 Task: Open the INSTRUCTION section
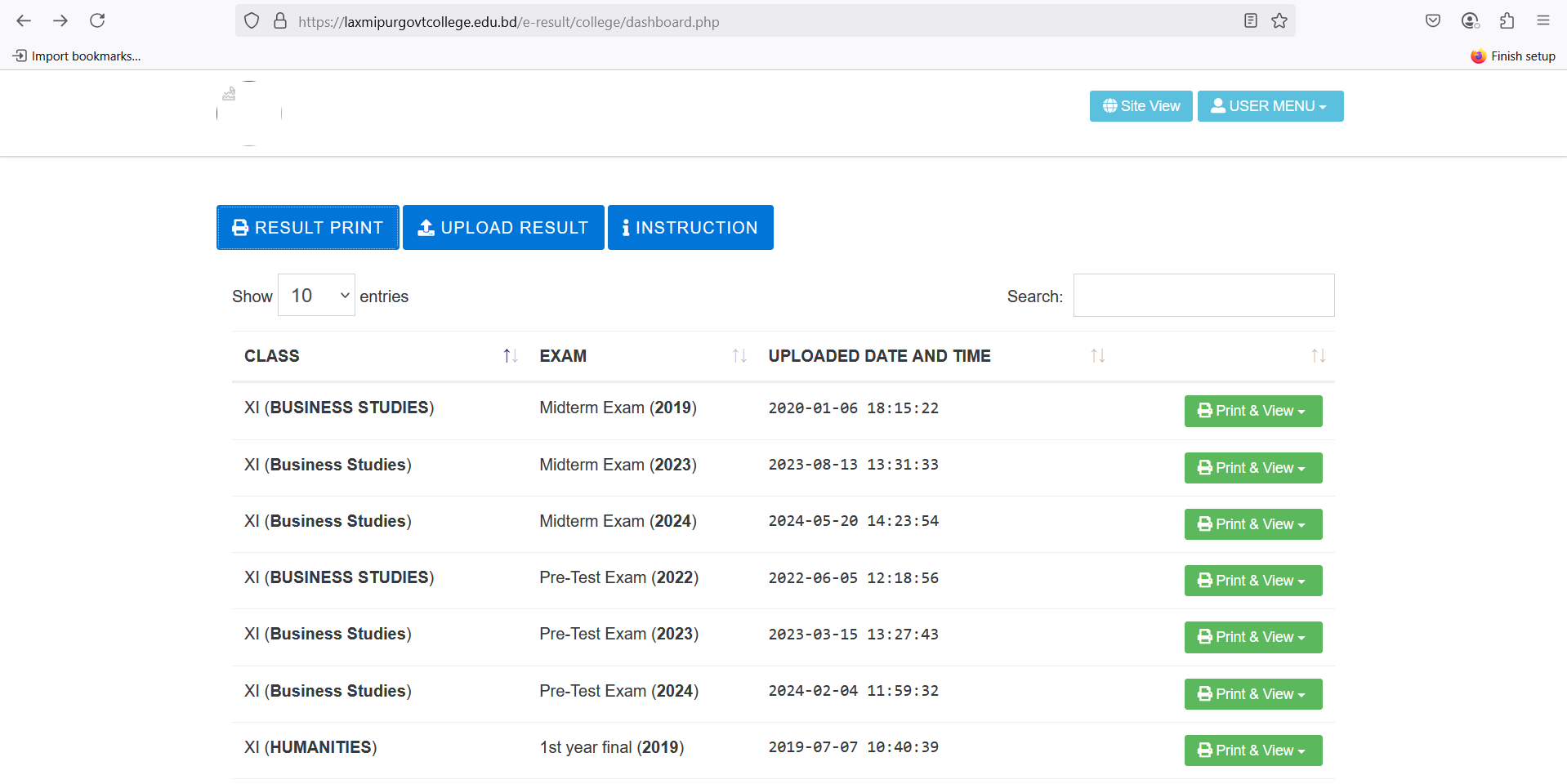690,228
